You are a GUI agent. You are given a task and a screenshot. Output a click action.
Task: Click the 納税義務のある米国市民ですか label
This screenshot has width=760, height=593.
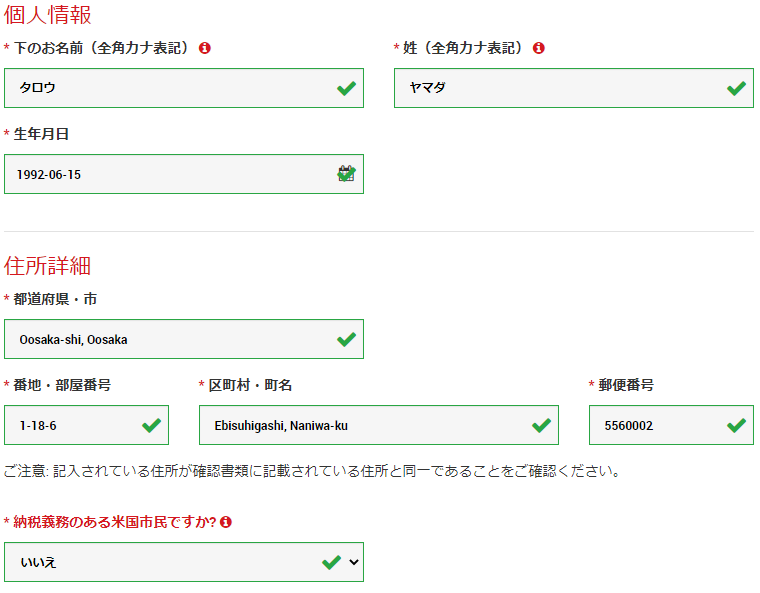coord(115,522)
